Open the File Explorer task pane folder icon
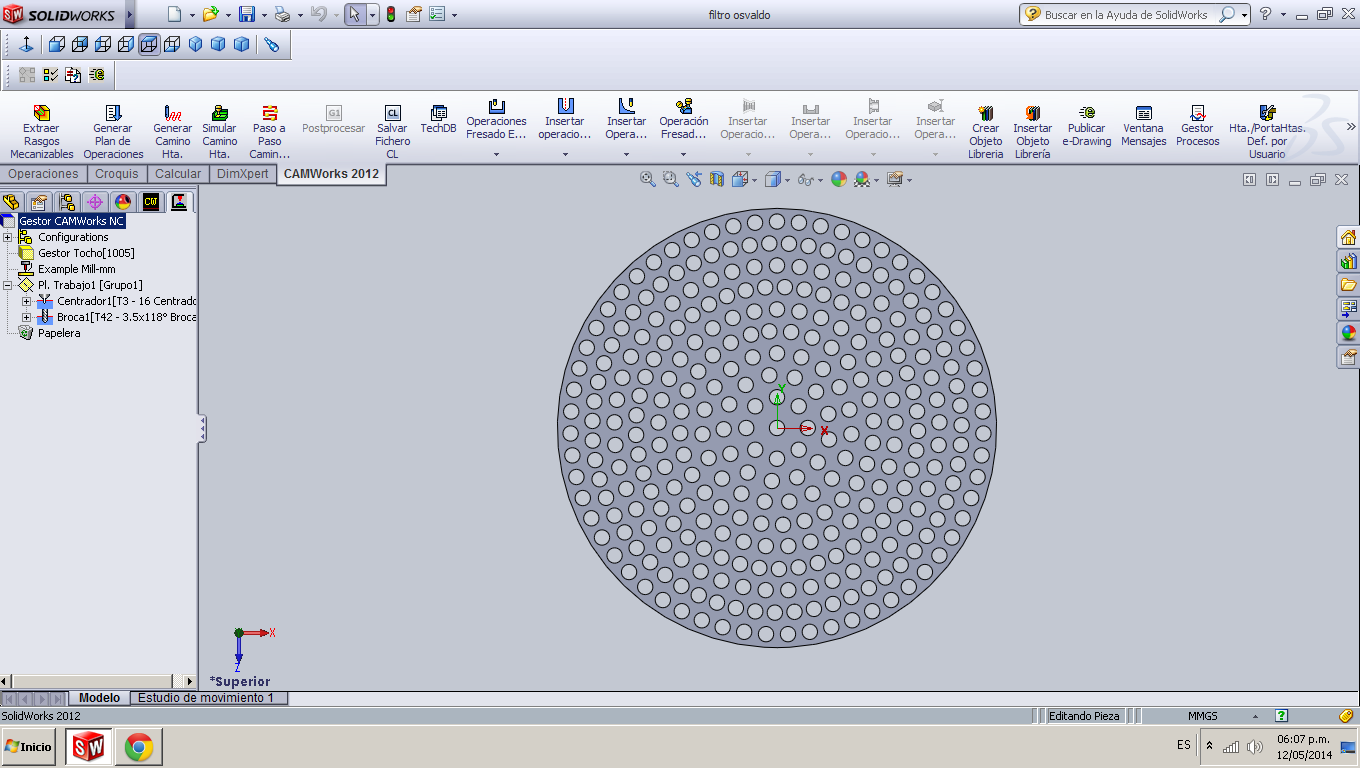The width and height of the screenshot is (1360, 768). click(x=1348, y=285)
